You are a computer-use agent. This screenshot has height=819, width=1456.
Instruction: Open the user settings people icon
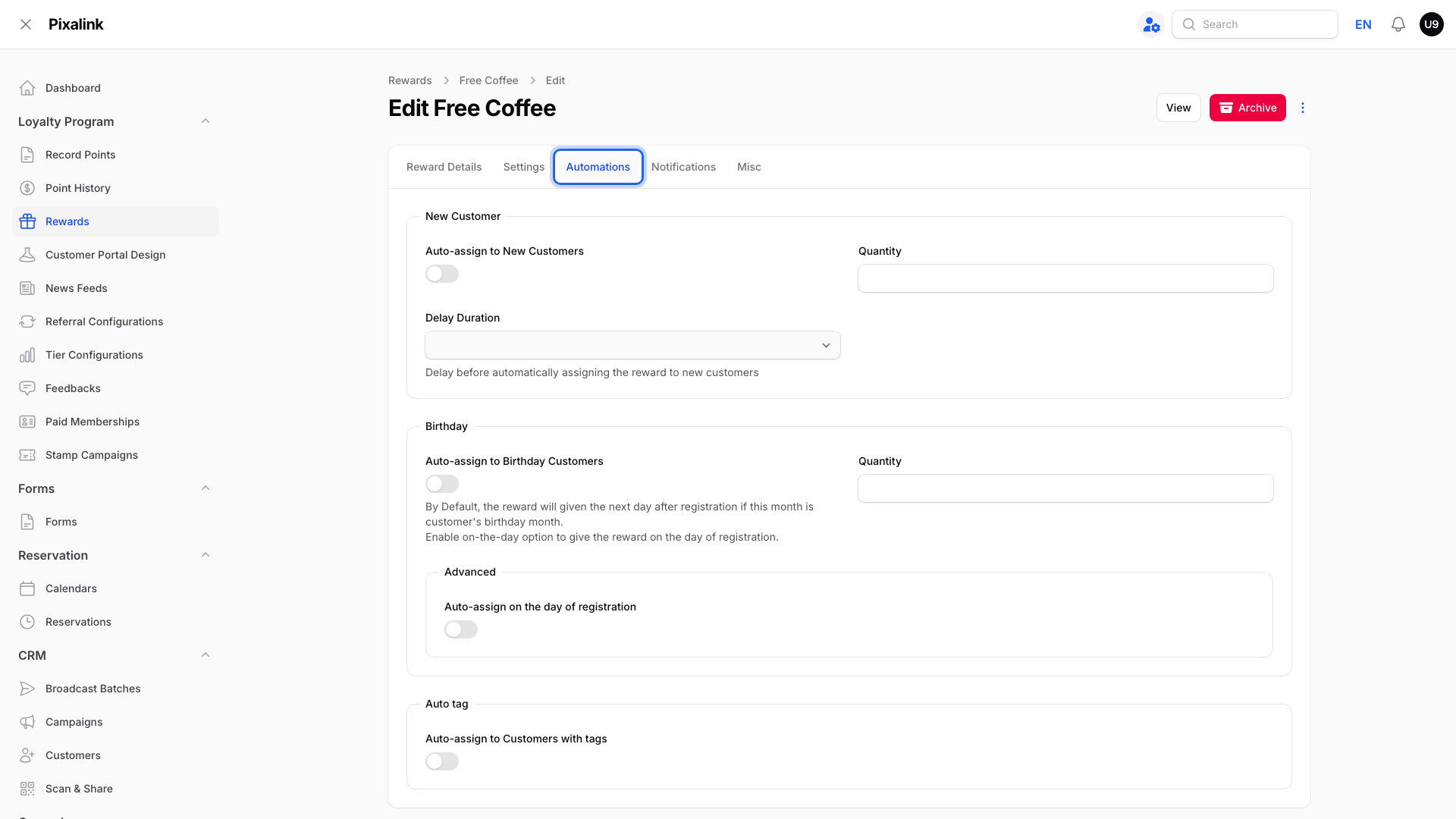1151,24
